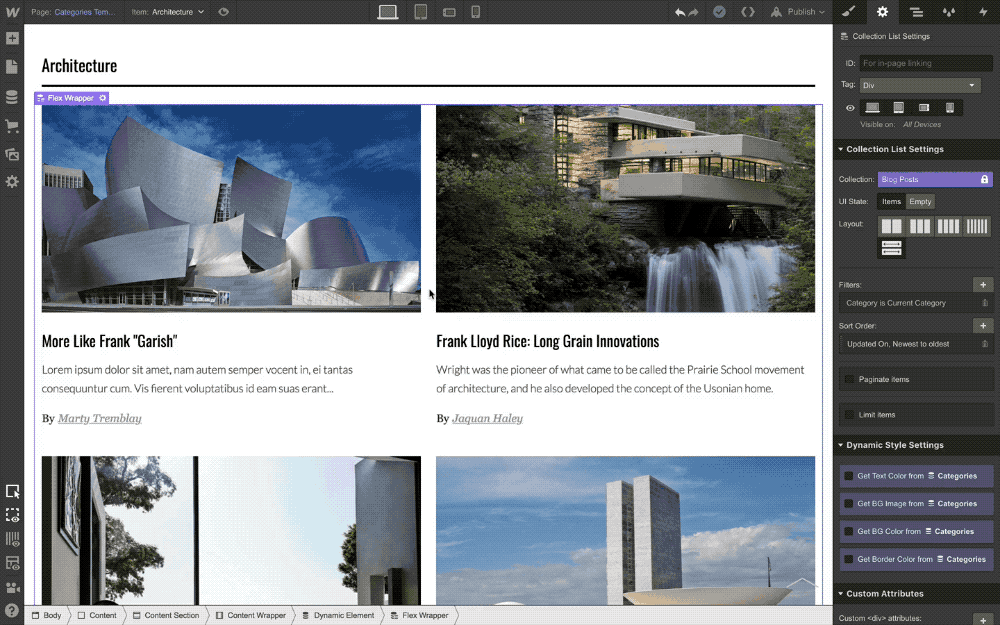
Task: Open the Marty Tremblay author link
Action: (99, 418)
